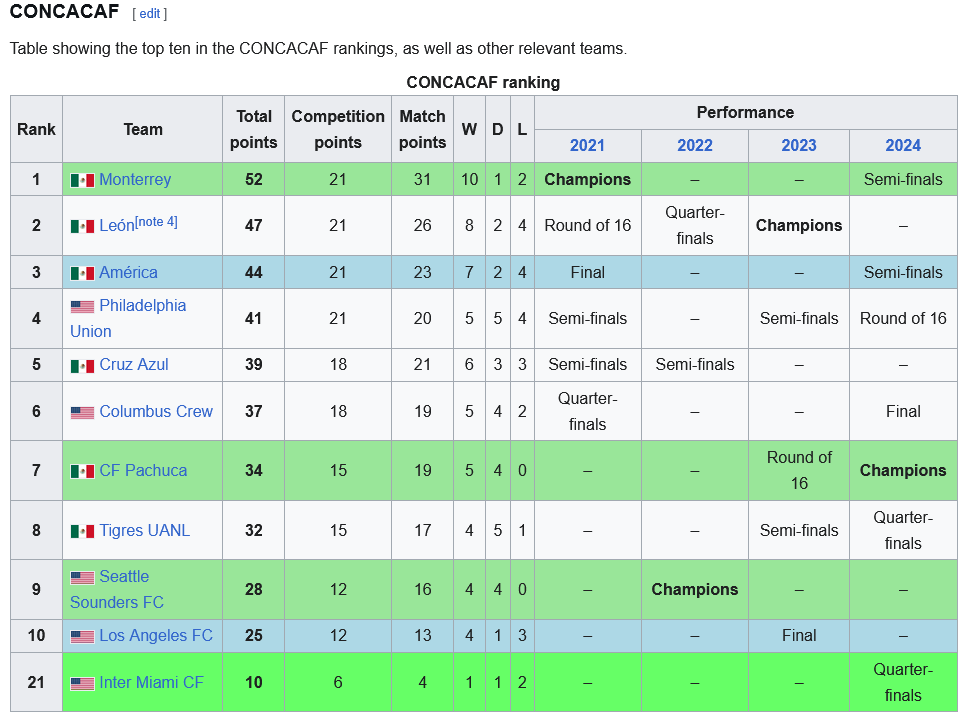Click Inter Miami's 2024 Quarter-finals cell
This screenshot has width=973, height=724.
[903, 682]
